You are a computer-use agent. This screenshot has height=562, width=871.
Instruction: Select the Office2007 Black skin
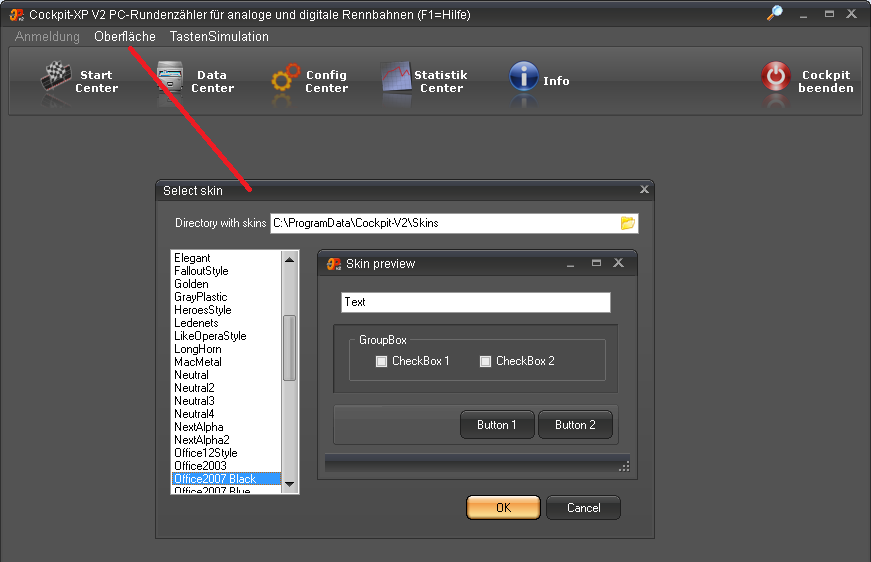226,479
